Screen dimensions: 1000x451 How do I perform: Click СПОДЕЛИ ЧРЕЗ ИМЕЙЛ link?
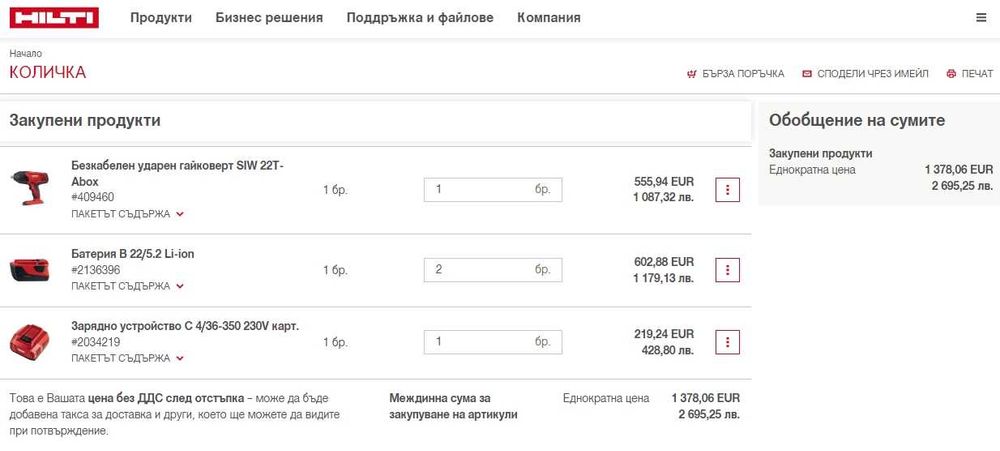(x=872, y=74)
